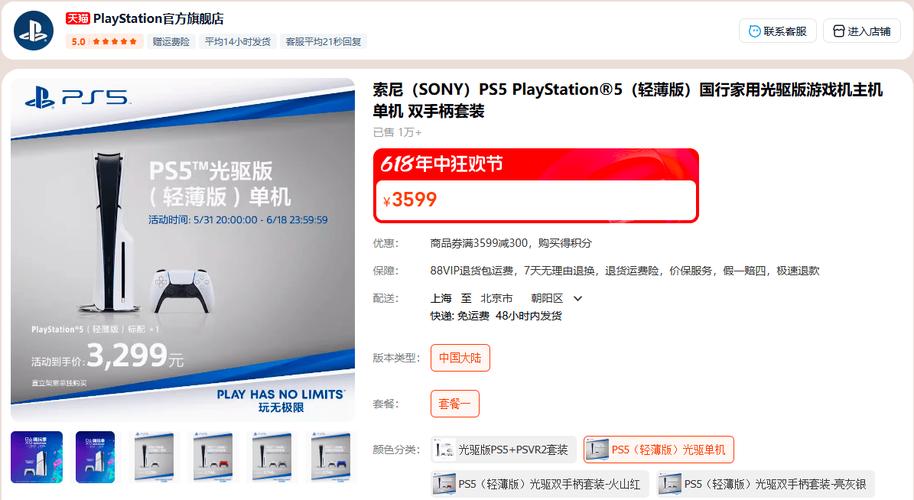Open the PlayStation官方旗舰店 store name link

[x=158, y=19]
